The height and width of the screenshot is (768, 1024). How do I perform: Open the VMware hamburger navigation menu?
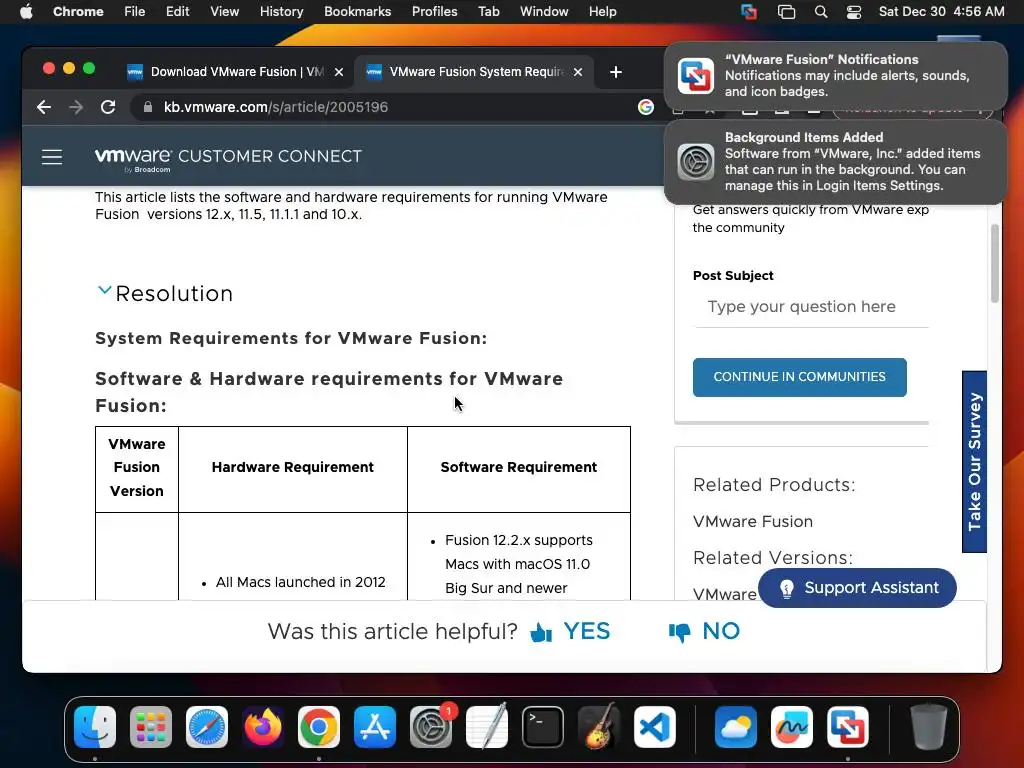pyautogui.click(x=52, y=157)
